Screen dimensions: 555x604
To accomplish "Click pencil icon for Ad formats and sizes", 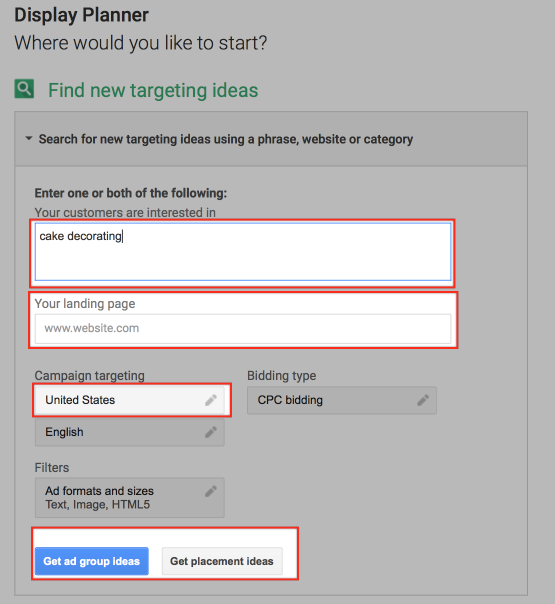I will [x=211, y=491].
